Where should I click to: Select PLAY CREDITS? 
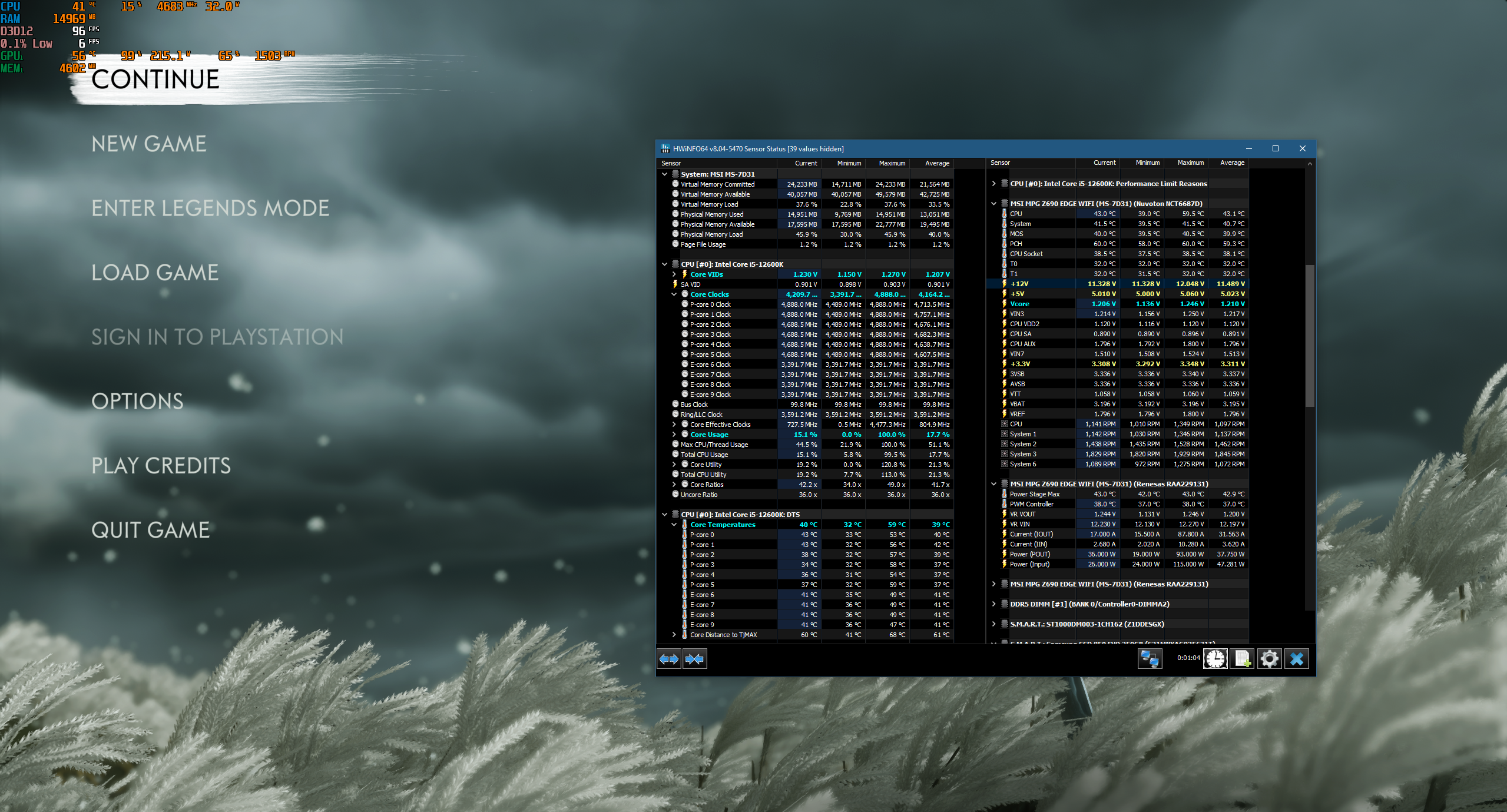(x=161, y=466)
